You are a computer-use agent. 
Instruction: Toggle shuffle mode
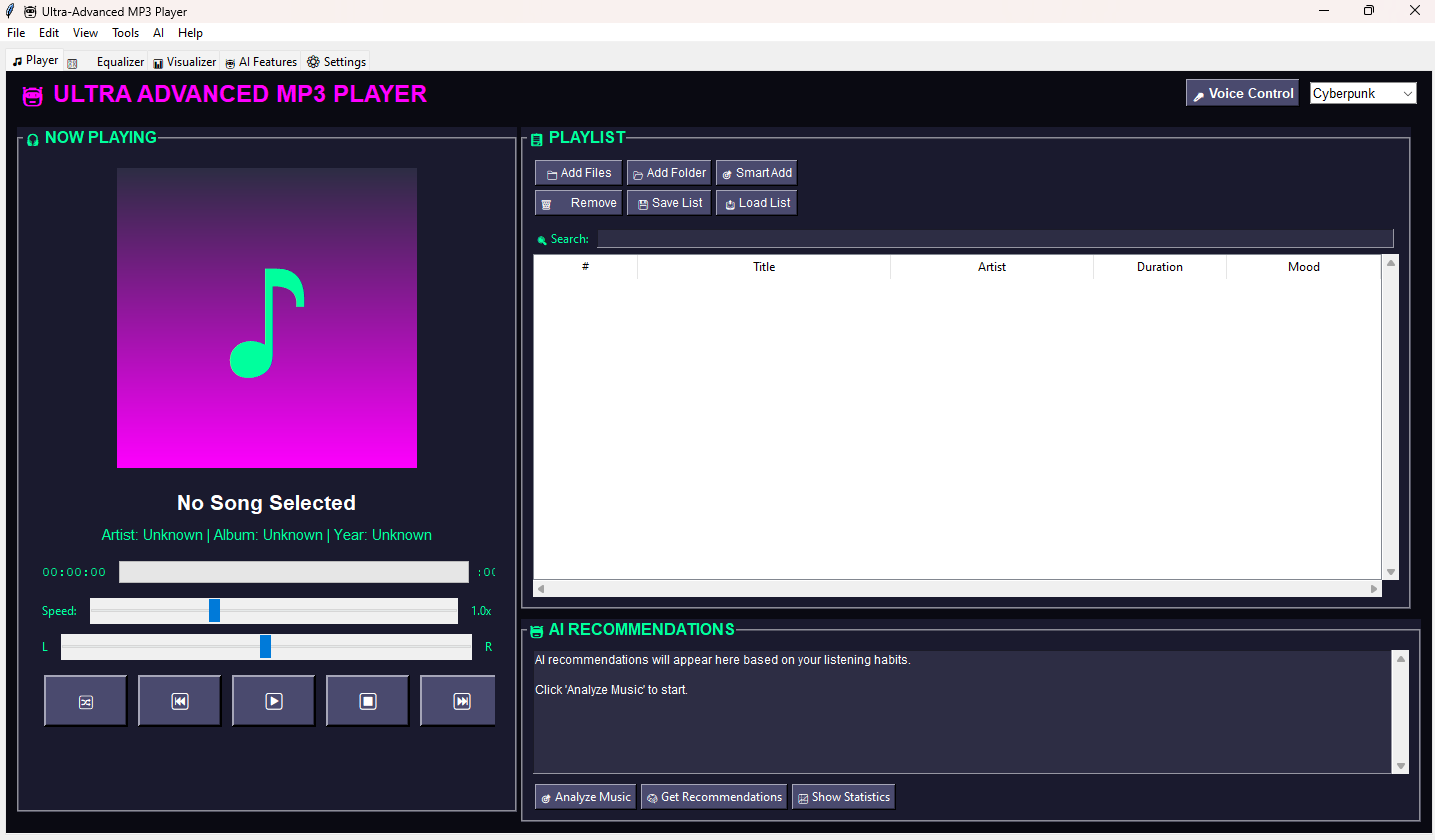pyautogui.click(x=86, y=701)
